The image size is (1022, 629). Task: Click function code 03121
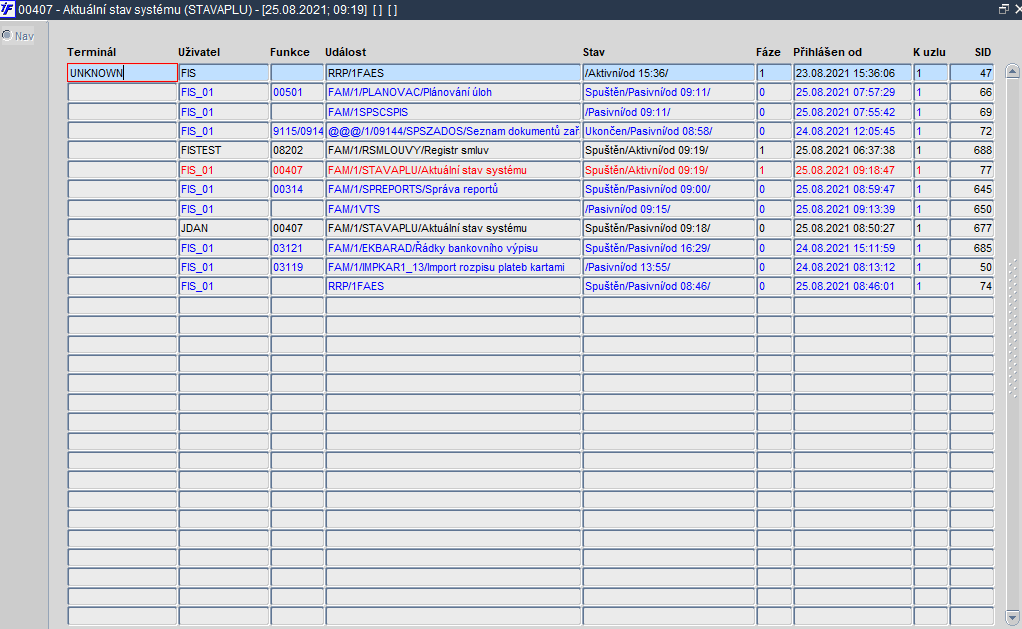pyautogui.click(x=297, y=248)
